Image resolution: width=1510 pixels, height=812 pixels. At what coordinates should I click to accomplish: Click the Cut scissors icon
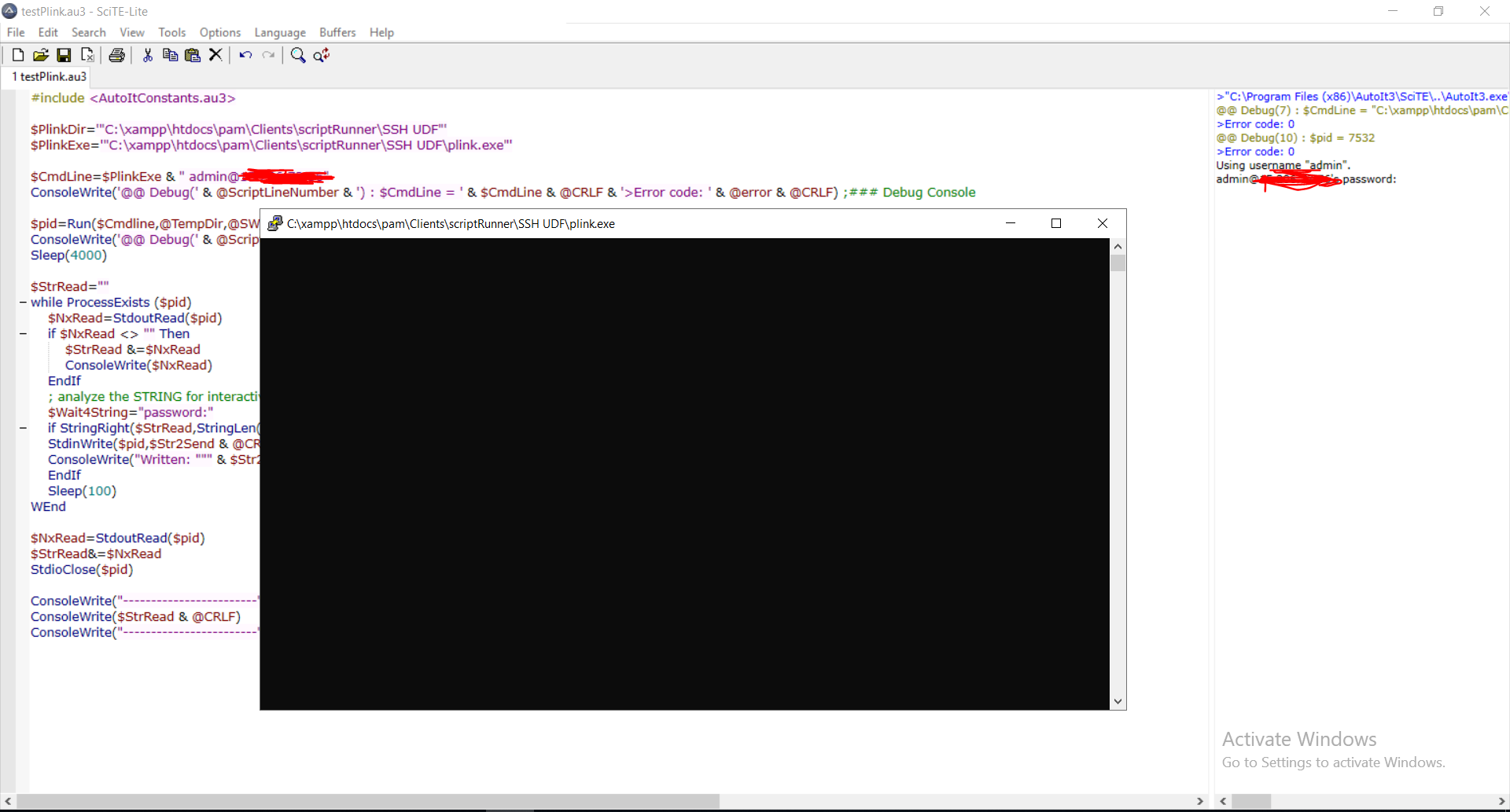(x=147, y=55)
